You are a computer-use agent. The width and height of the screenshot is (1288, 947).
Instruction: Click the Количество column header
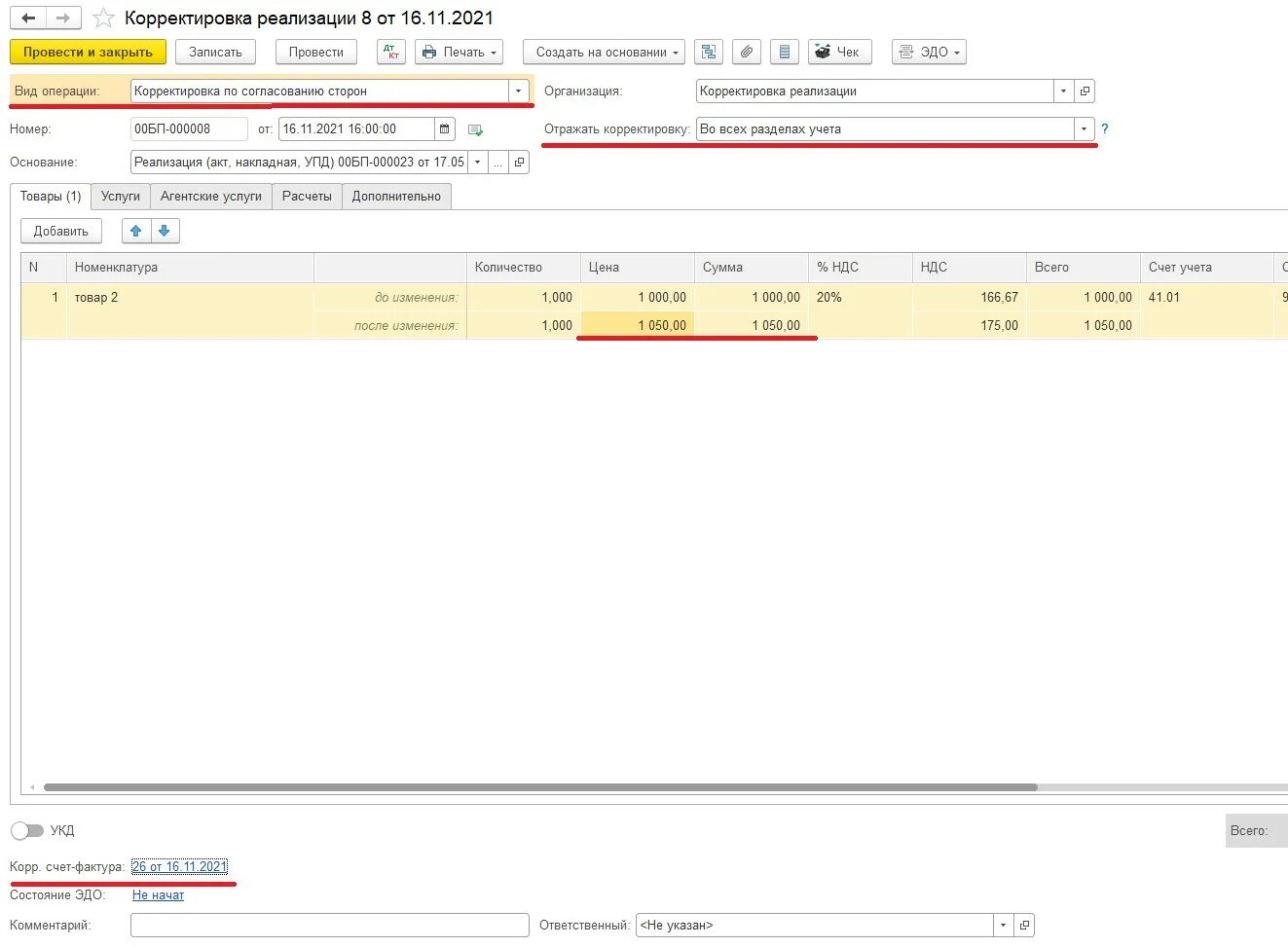[524, 267]
